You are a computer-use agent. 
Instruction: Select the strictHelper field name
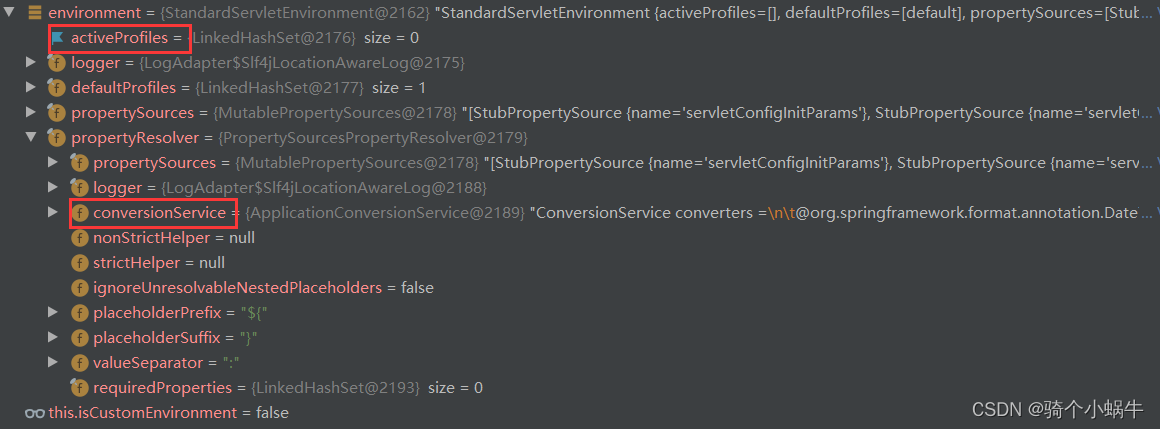click(137, 263)
